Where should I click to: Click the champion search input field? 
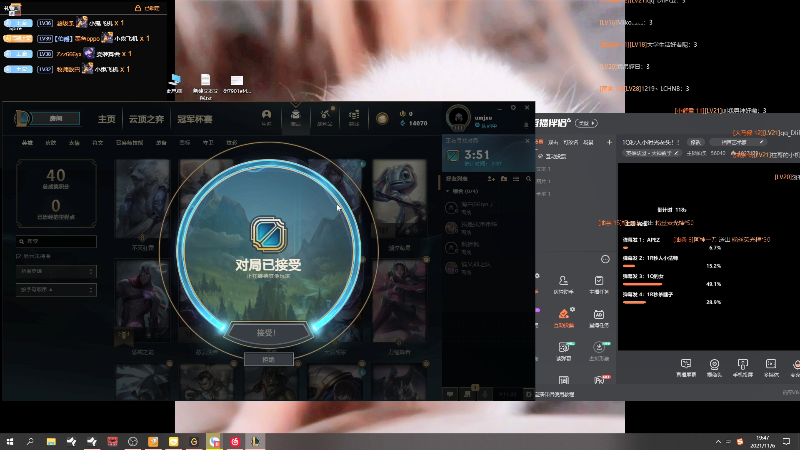(56, 241)
